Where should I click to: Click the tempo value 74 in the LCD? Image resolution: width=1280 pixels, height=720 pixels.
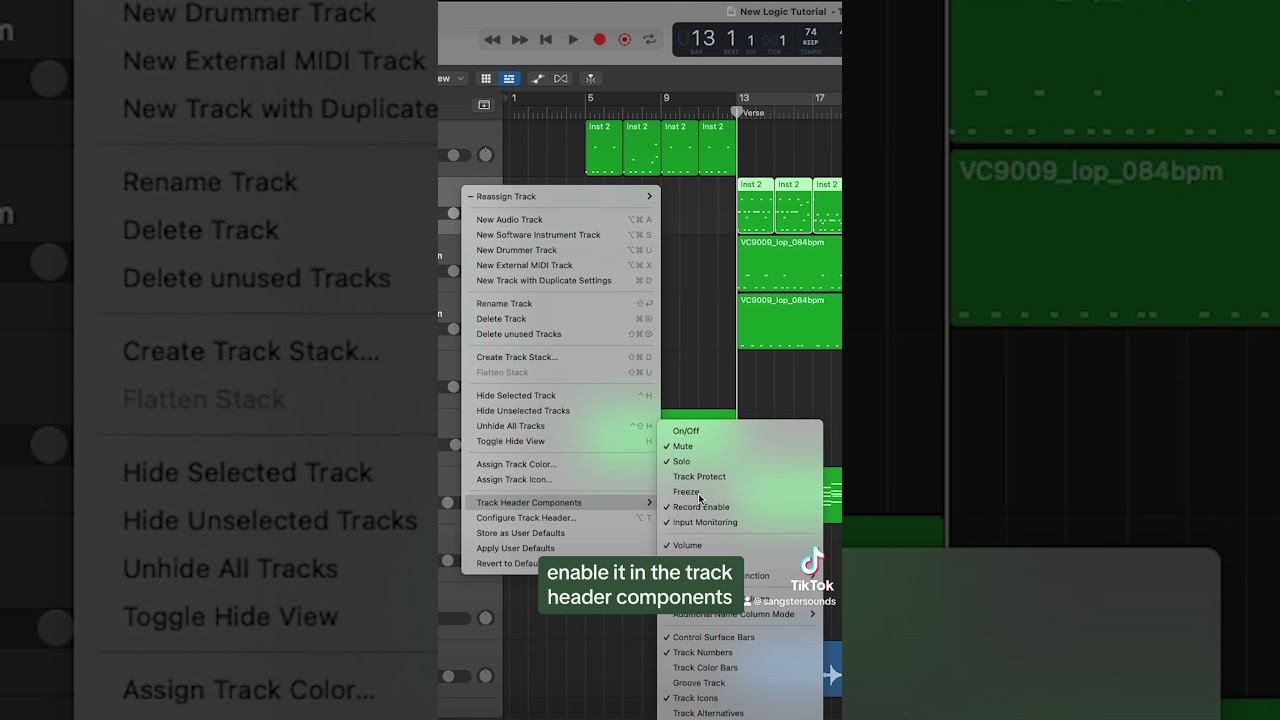(811, 32)
